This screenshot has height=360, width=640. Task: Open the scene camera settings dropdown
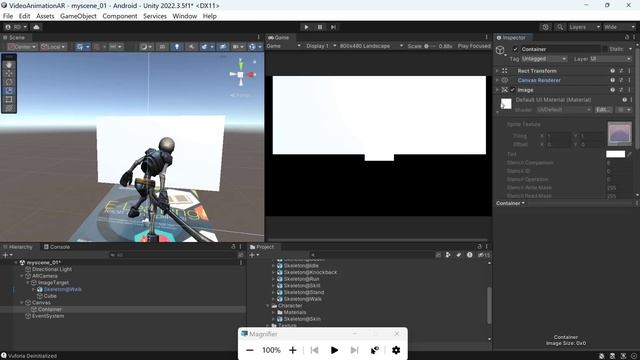(x=238, y=47)
